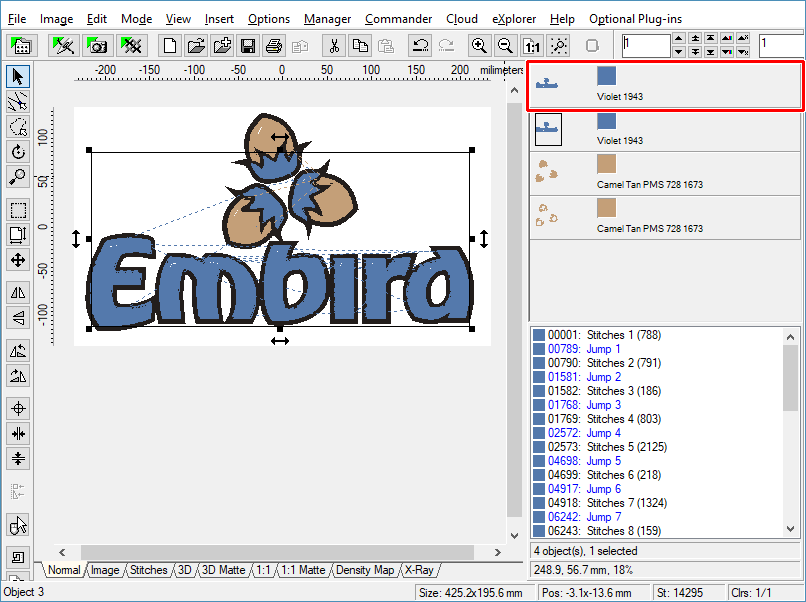Open an existing design file

coord(196,46)
